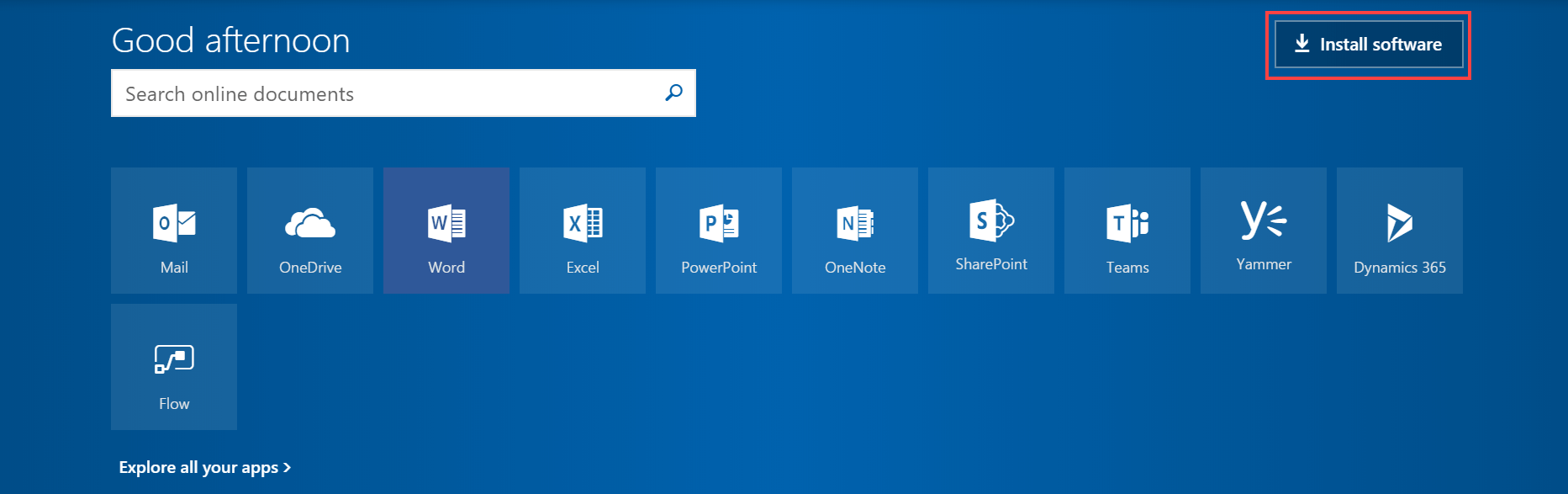Open the Word app tile
This screenshot has height=494, width=1568.
446,231
